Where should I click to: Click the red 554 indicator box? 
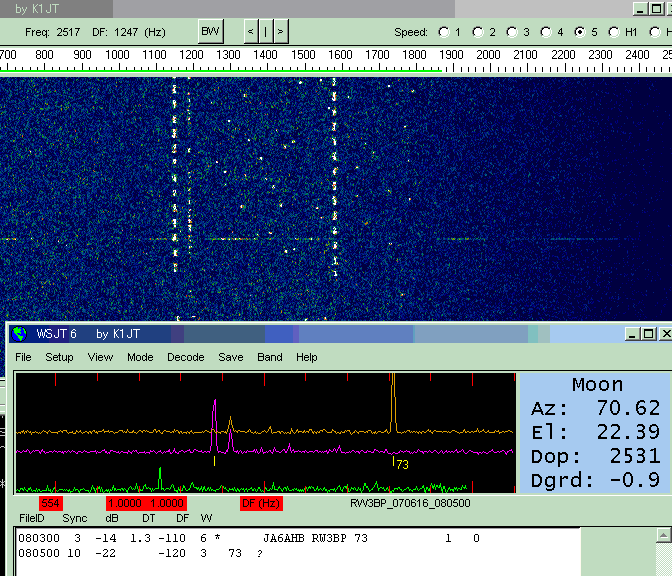[x=51, y=503]
